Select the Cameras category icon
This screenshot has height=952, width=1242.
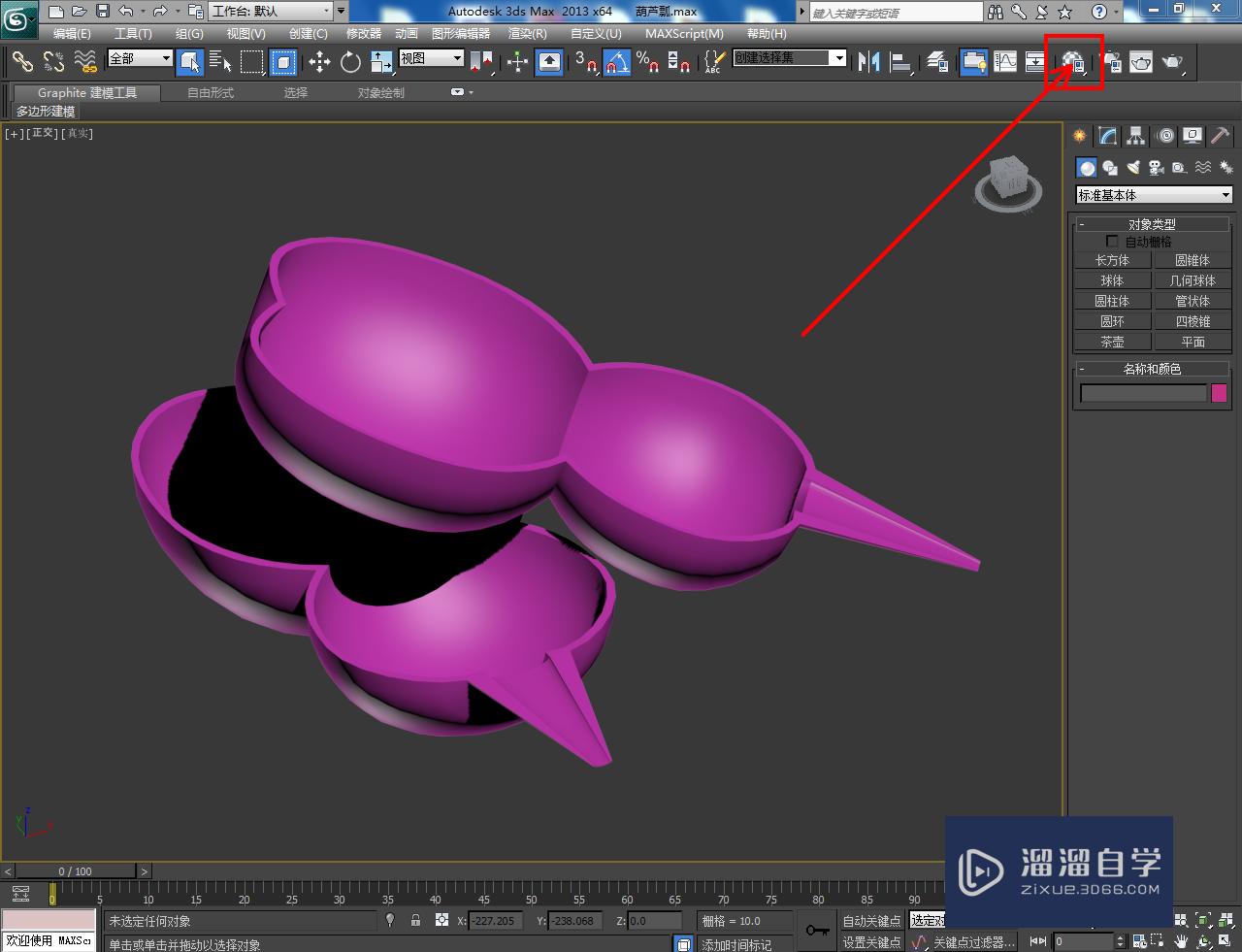pyautogui.click(x=1157, y=167)
